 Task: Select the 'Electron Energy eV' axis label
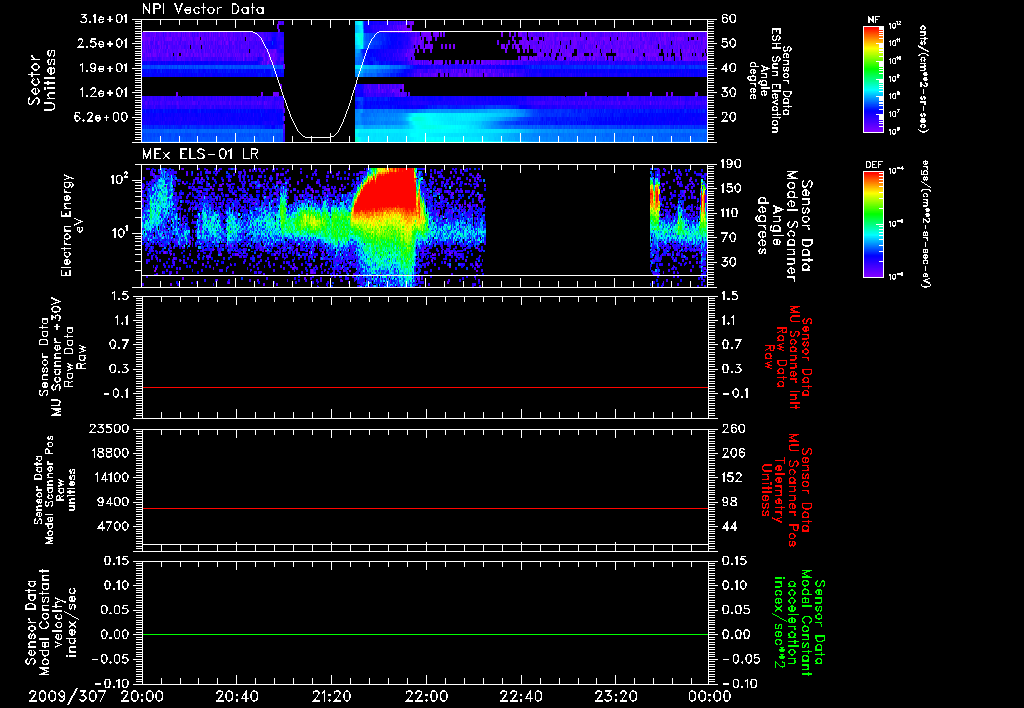pos(73,225)
